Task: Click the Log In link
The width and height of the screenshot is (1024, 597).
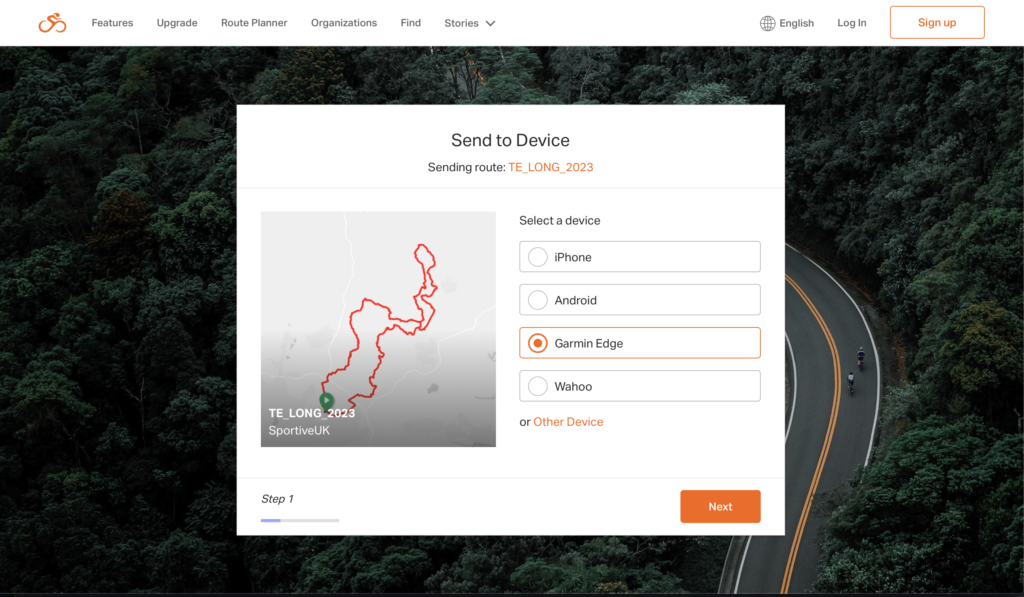Action: (852, 23)
